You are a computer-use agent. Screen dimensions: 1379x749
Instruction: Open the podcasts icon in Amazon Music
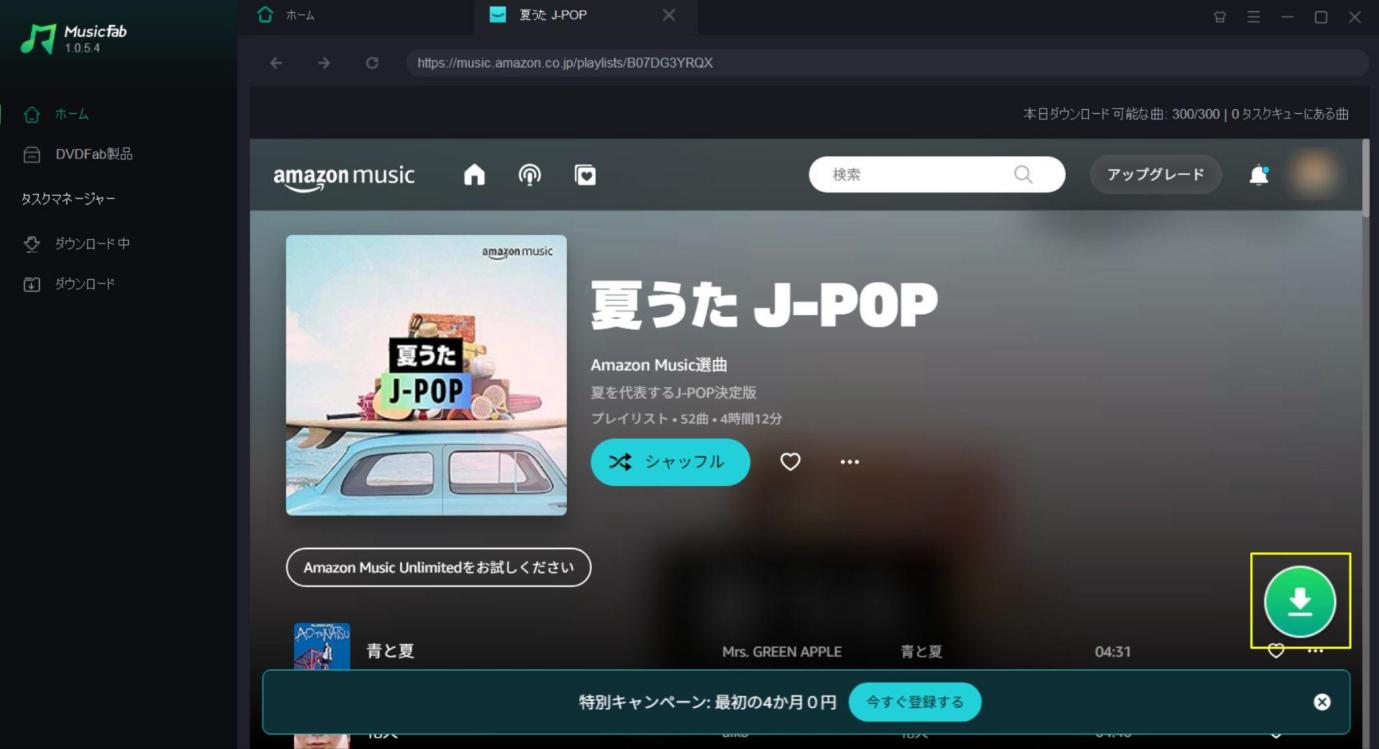(x=530, y=175)
